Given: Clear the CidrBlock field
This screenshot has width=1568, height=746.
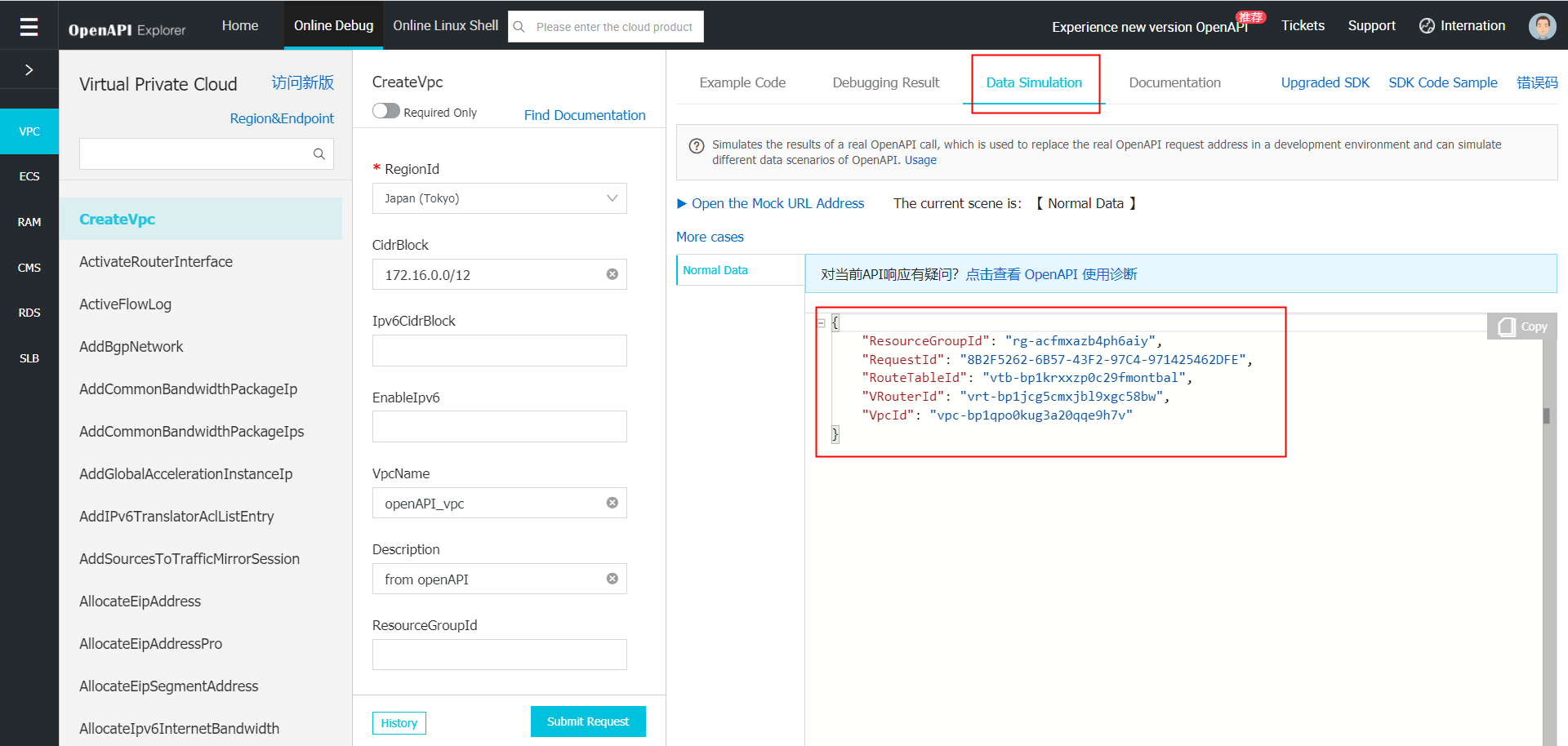Looking at the screenshot, I should coord(612,274).
